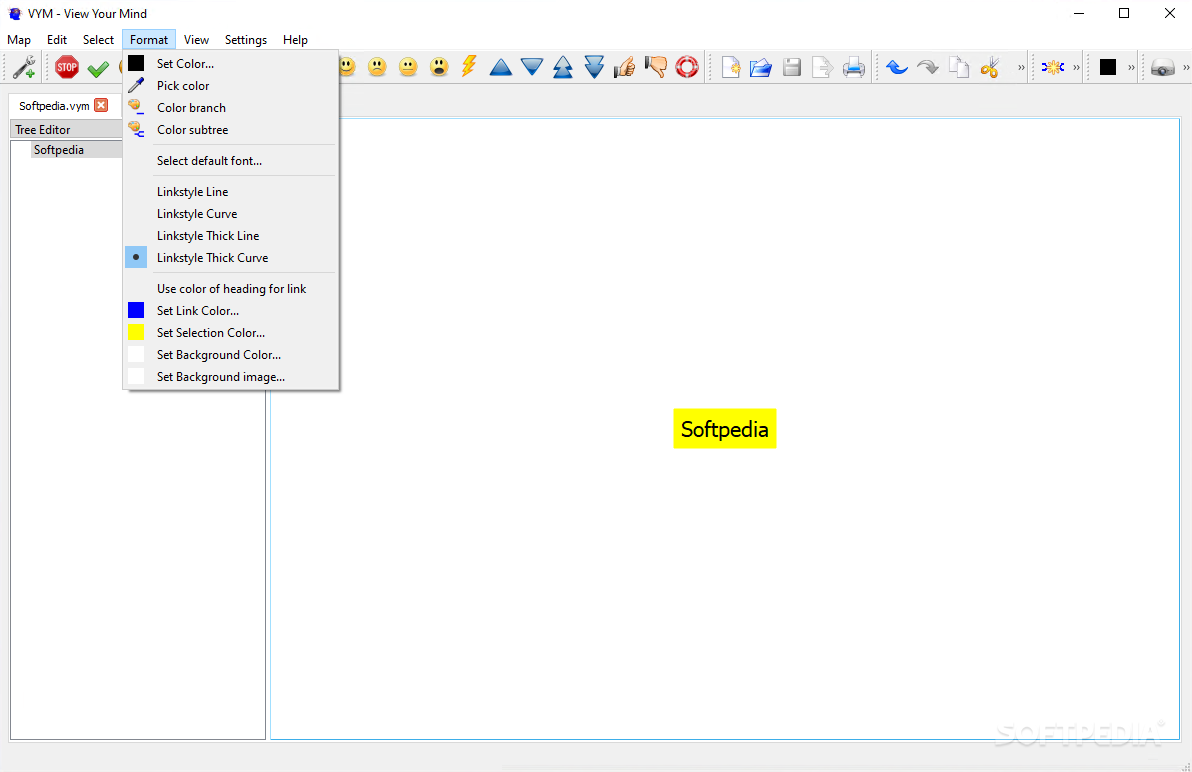Select Linkstyle Thick Curve option
This screenshot has width=1192, height=772.
click(x=230, y=258)
